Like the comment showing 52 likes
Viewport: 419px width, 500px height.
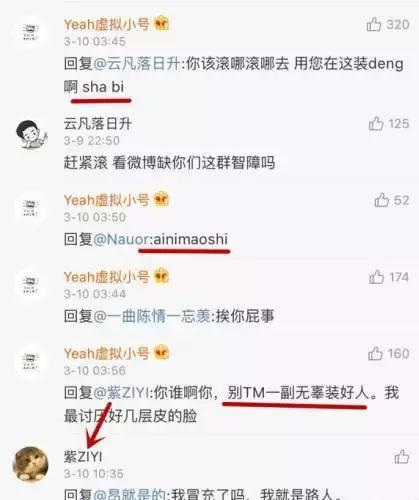(382, 200)
